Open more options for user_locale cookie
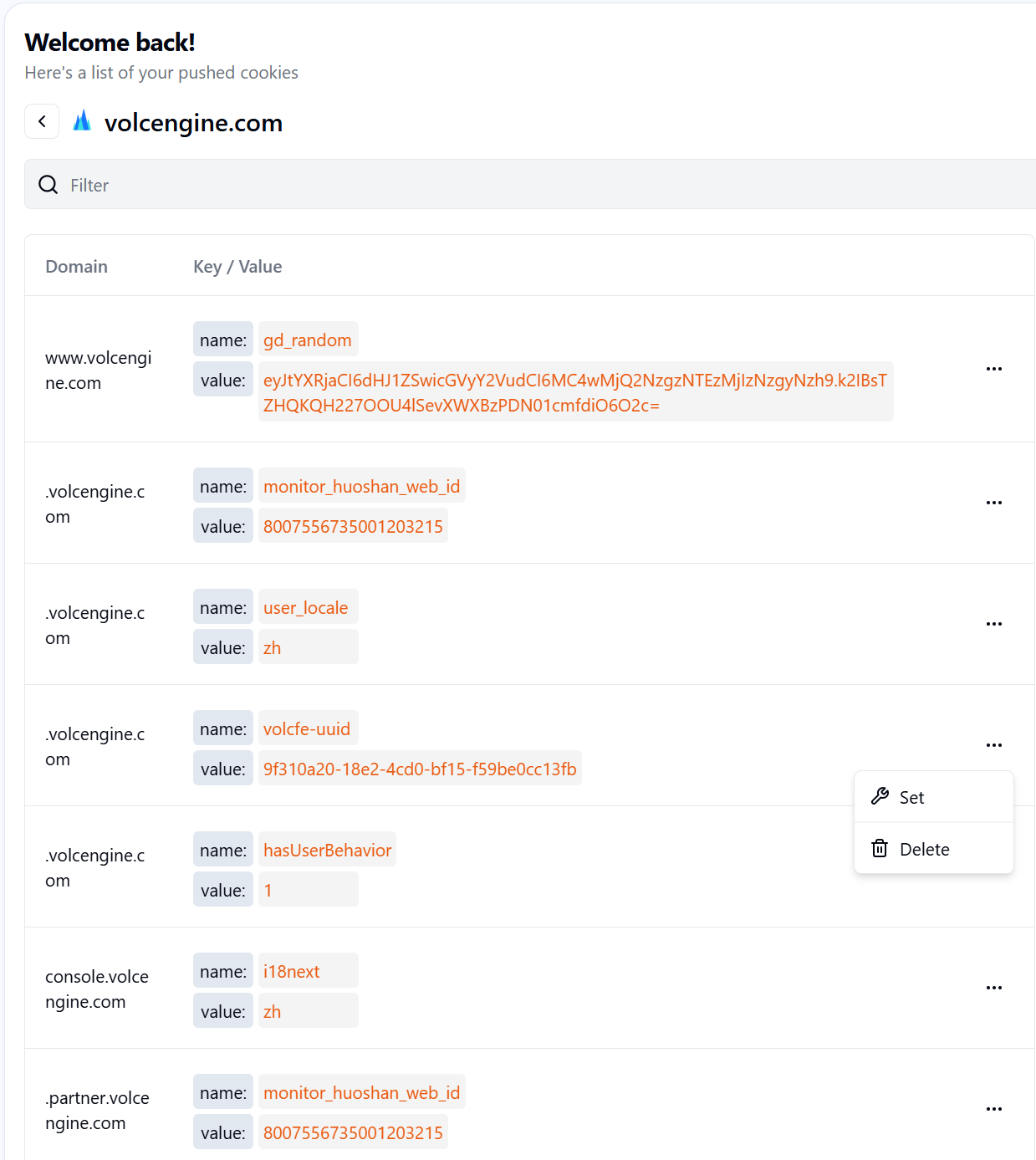 pyautogui.click(x=994, y=624)
